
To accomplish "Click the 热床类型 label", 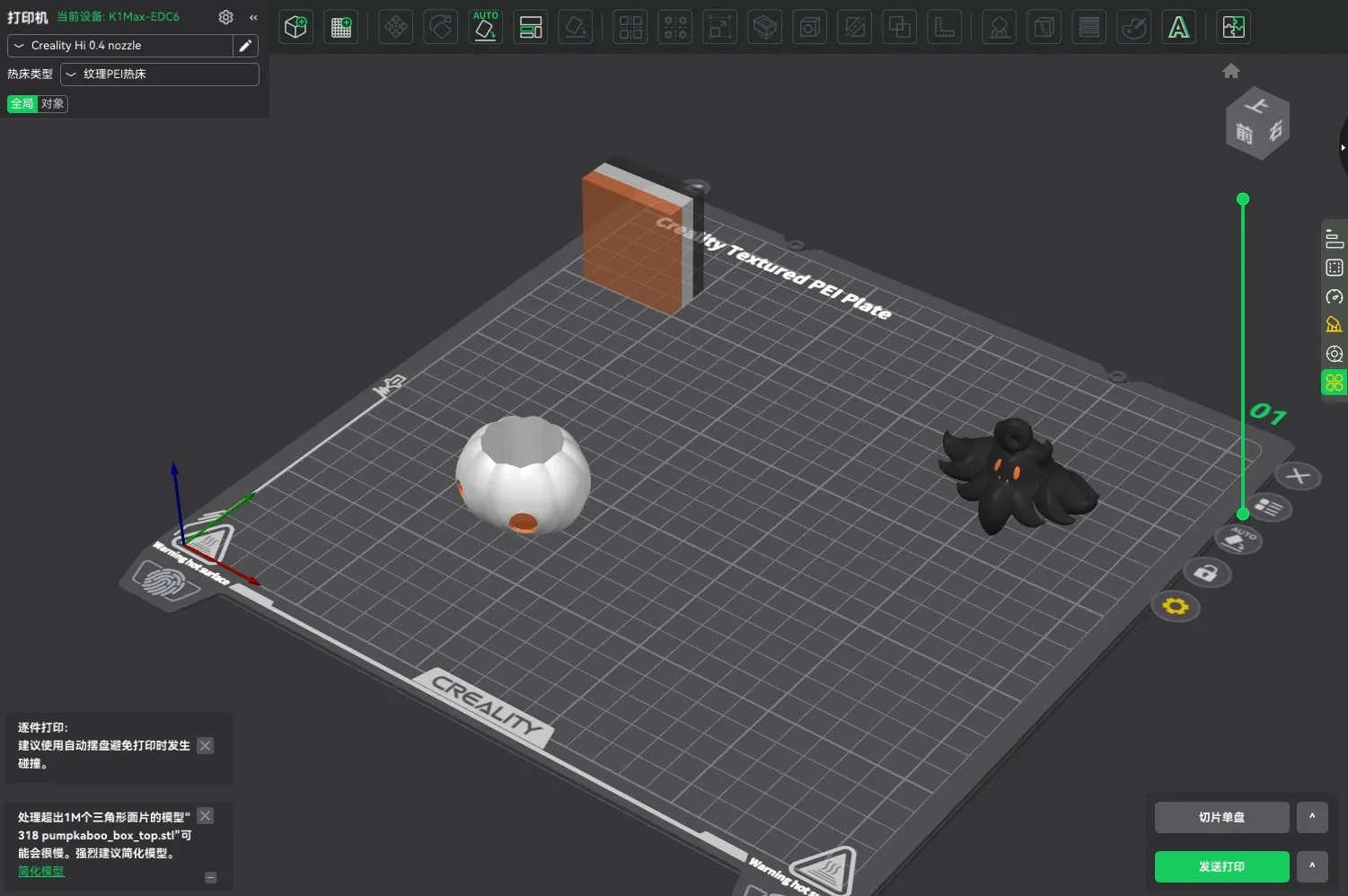I will tap(30, 75).
